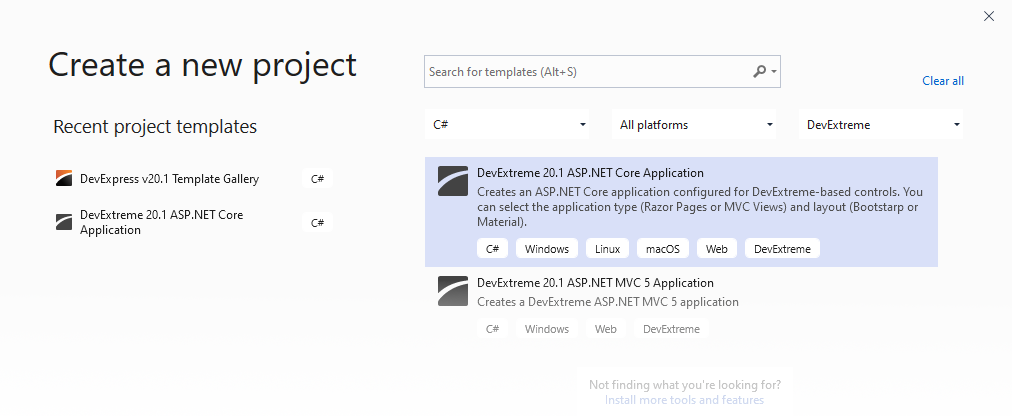This screenshot has height=416, width=1012.
Task: Click Clear all filters link
Action: [943, 81]
